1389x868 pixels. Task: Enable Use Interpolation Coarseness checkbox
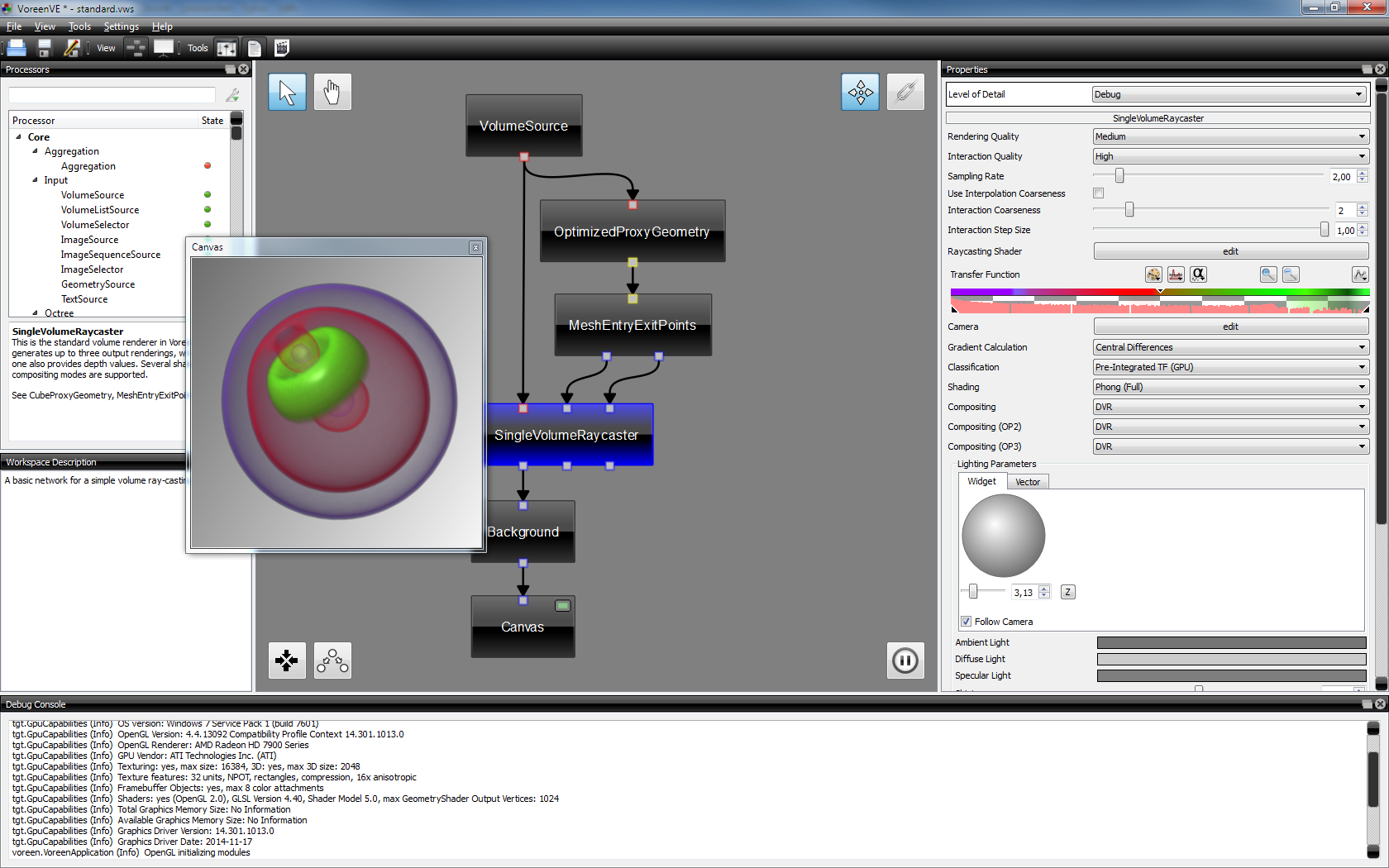point(1099,193)
